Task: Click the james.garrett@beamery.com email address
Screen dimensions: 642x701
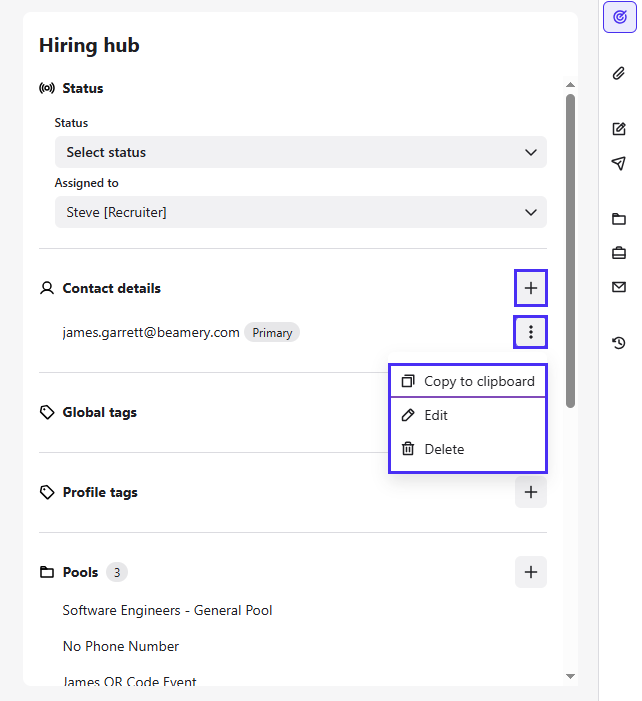Action: tap(151, 333)
